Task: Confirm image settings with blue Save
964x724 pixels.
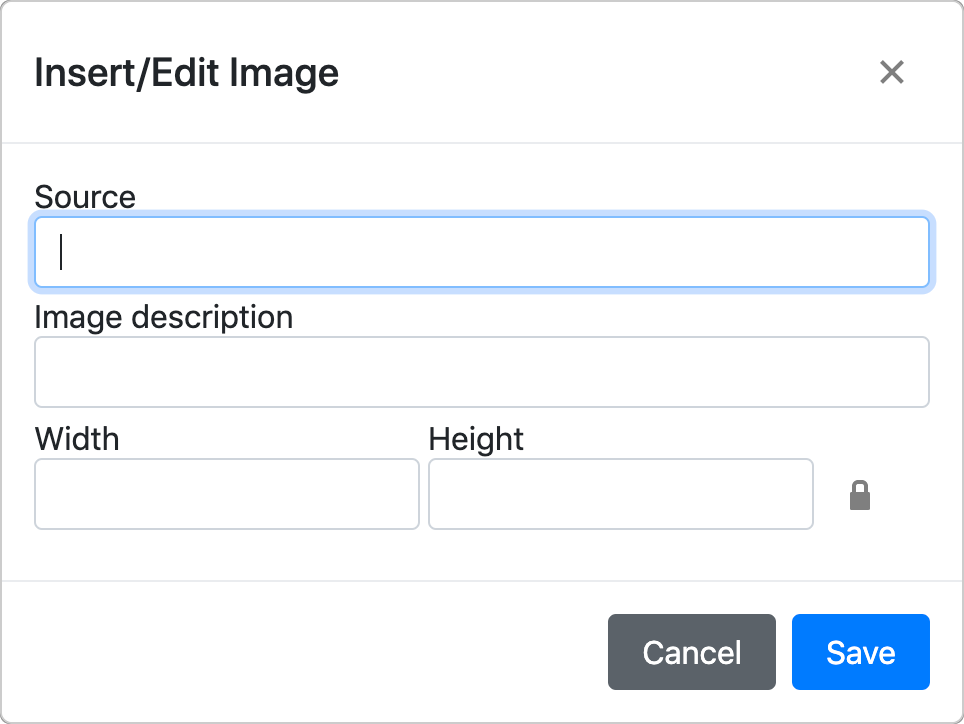Action: click(860, 651)
